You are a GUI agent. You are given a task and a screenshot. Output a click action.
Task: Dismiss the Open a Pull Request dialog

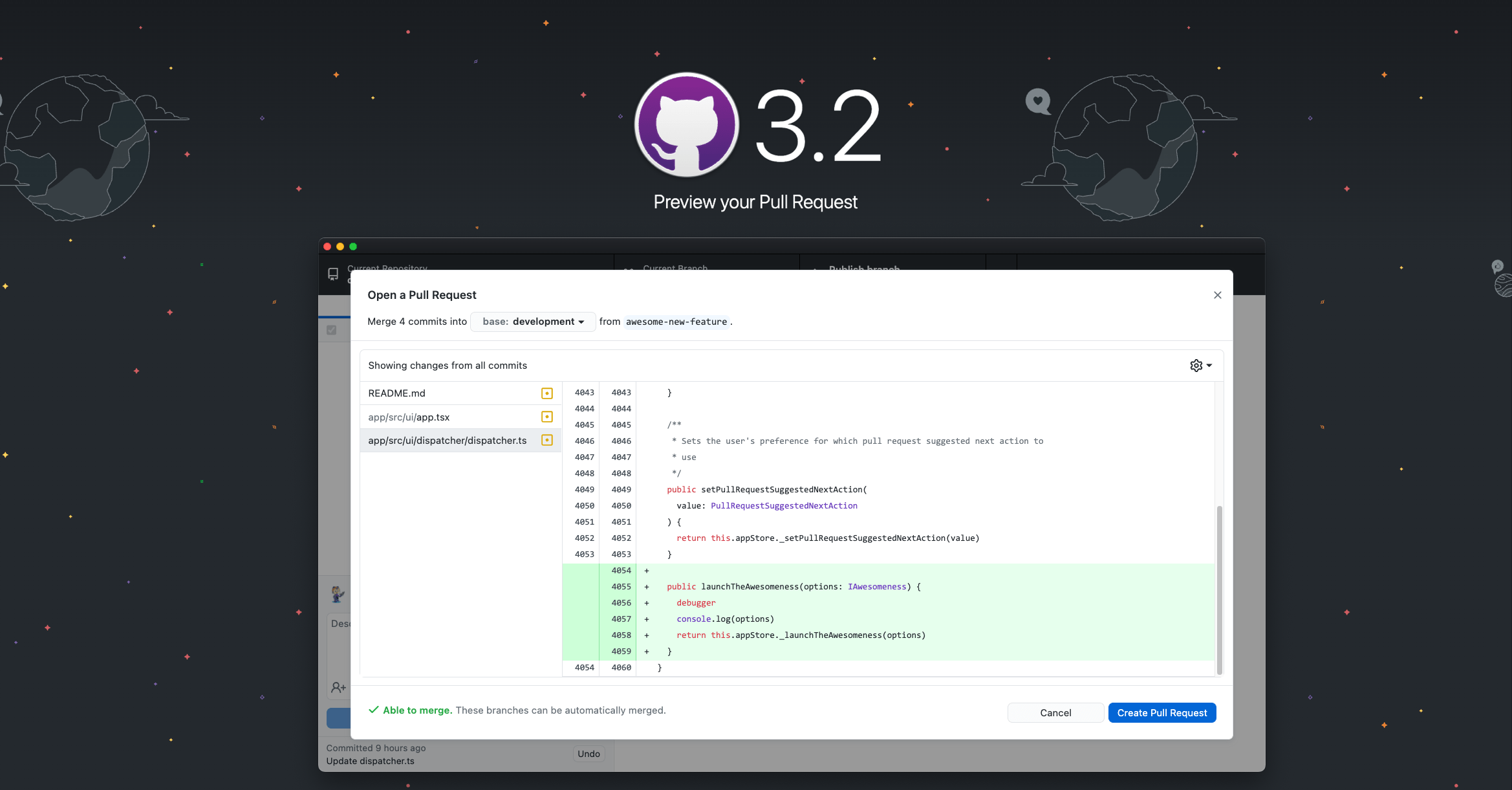coord(1217,295)
